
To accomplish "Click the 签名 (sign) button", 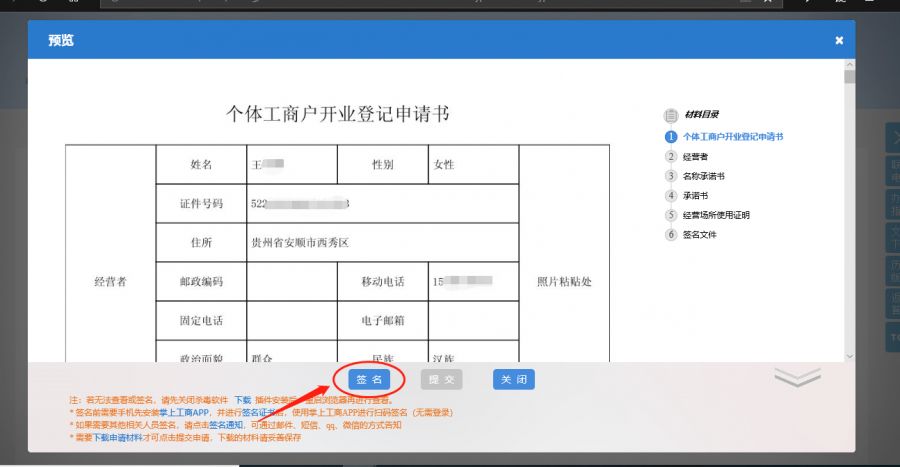I will [x=369, y=379].
